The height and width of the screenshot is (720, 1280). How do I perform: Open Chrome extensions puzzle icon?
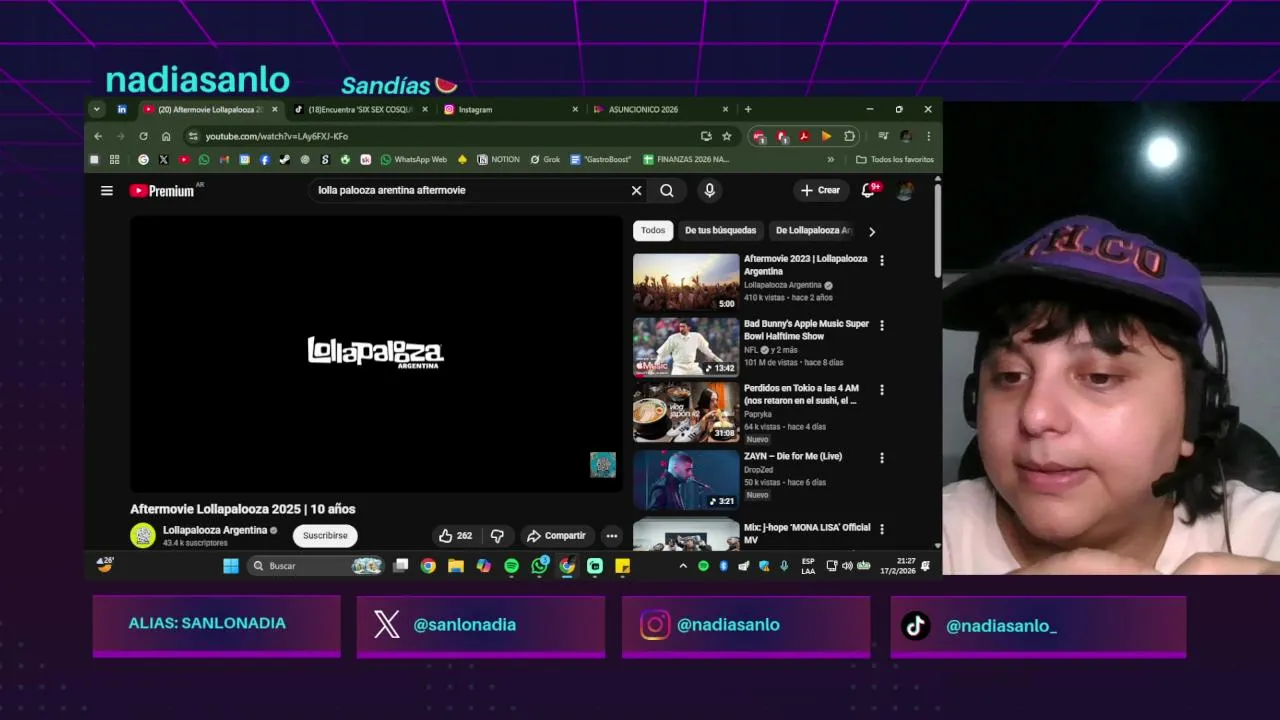850,136
